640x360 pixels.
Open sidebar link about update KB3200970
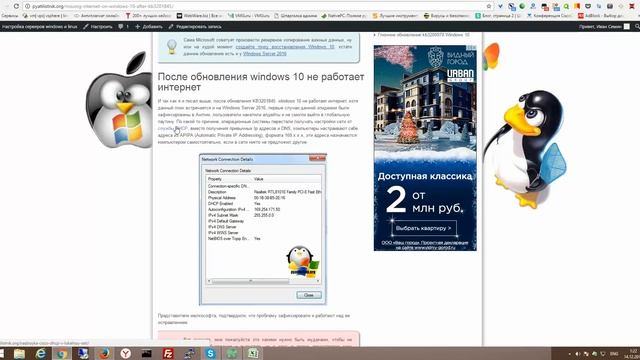[423, 35]
